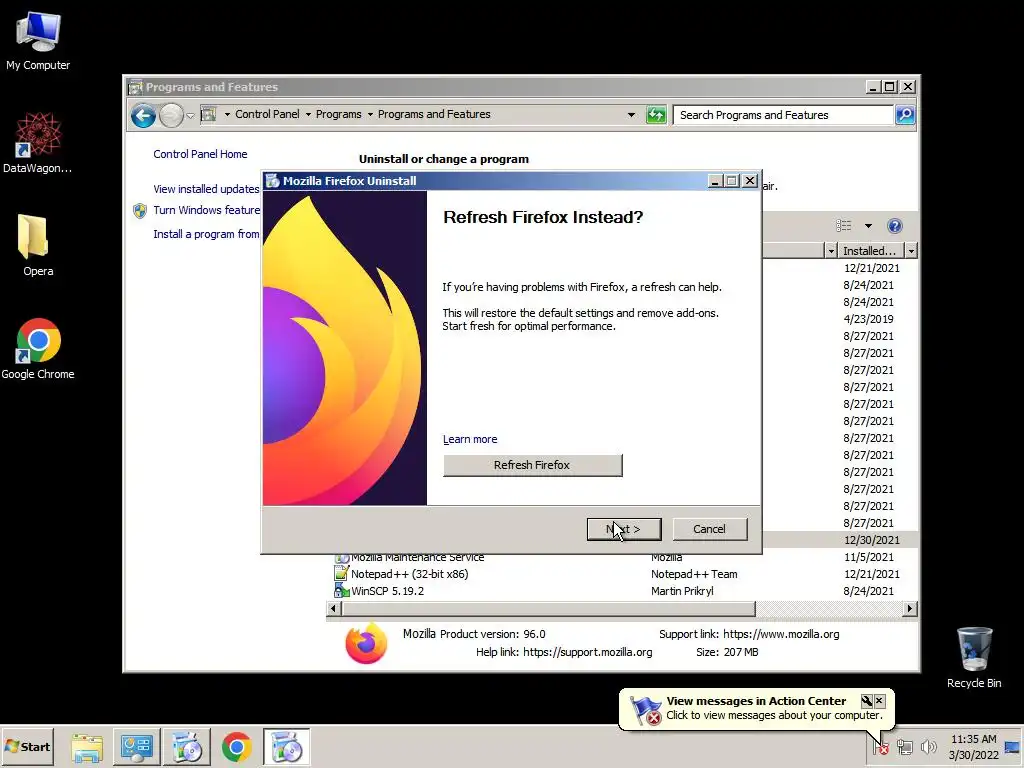Launch Google Chrome from the desktop
The image size is (1024, 768).
pos(38,349)
